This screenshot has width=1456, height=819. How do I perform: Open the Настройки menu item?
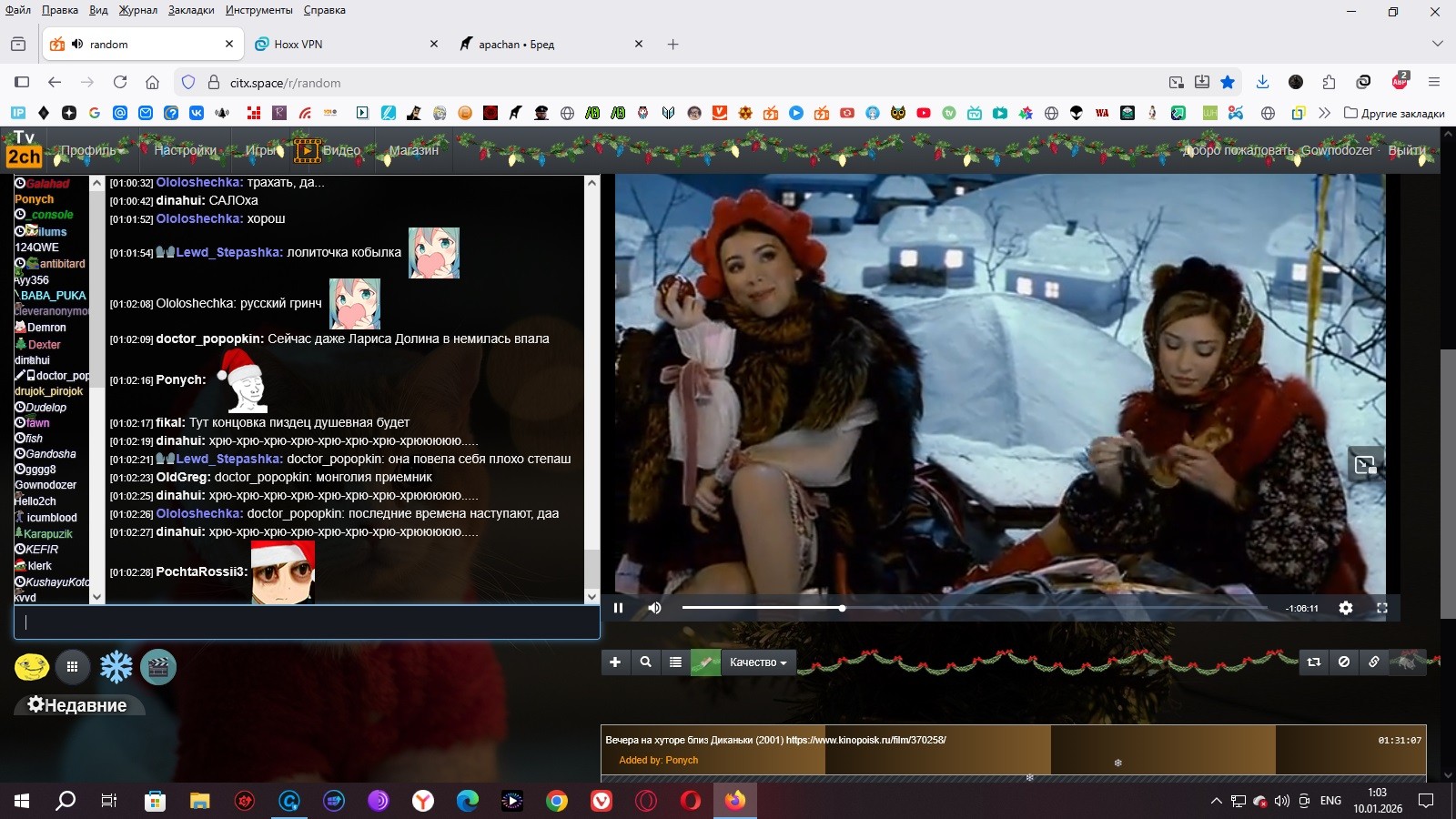click(185, 150)
